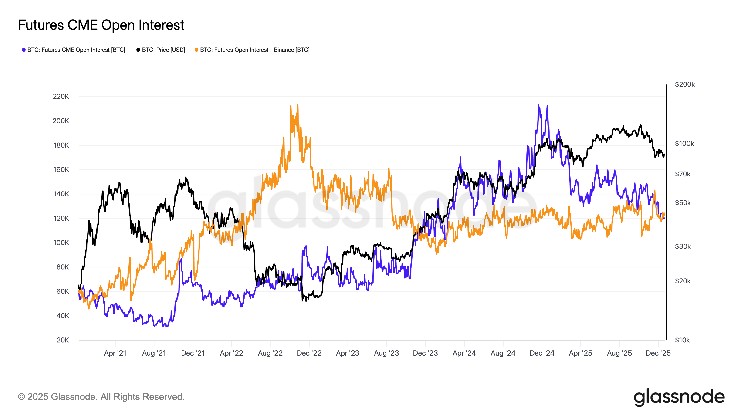Click the blue CME Open Interest legend dot
The height and width of the screenshot is (419, 745).
click(22, 47)
